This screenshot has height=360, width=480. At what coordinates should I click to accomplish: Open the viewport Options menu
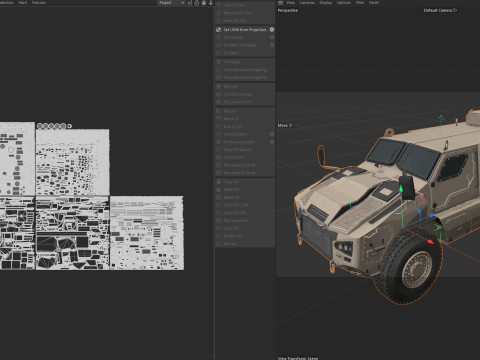tap(344, 3)
